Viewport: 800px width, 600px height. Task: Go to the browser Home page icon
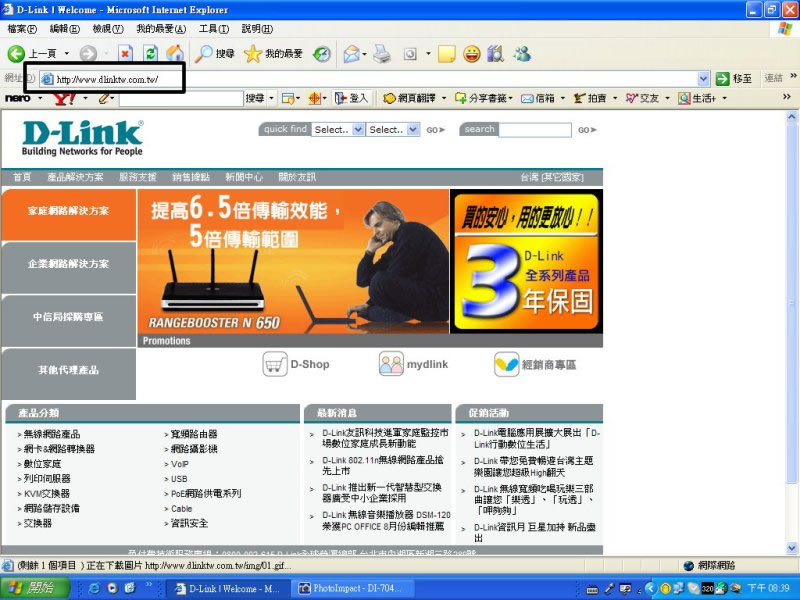point(175,54)
